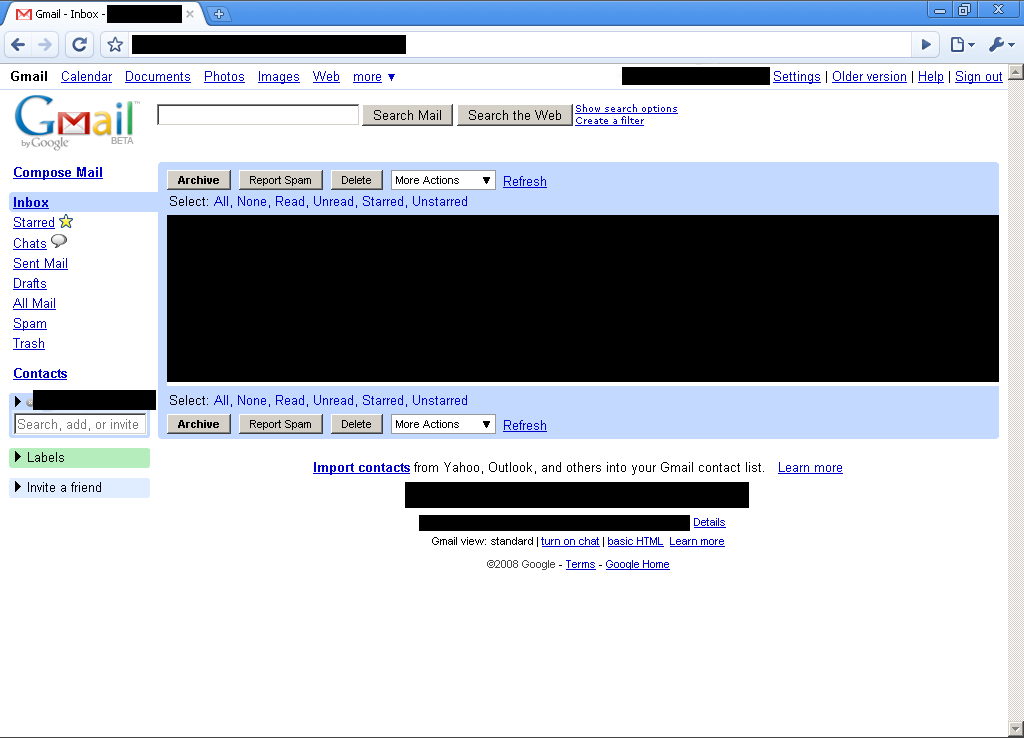Open the top More Actions dropdown
This screenshot has width=1024, height=738.
click(x=443, y=180)
